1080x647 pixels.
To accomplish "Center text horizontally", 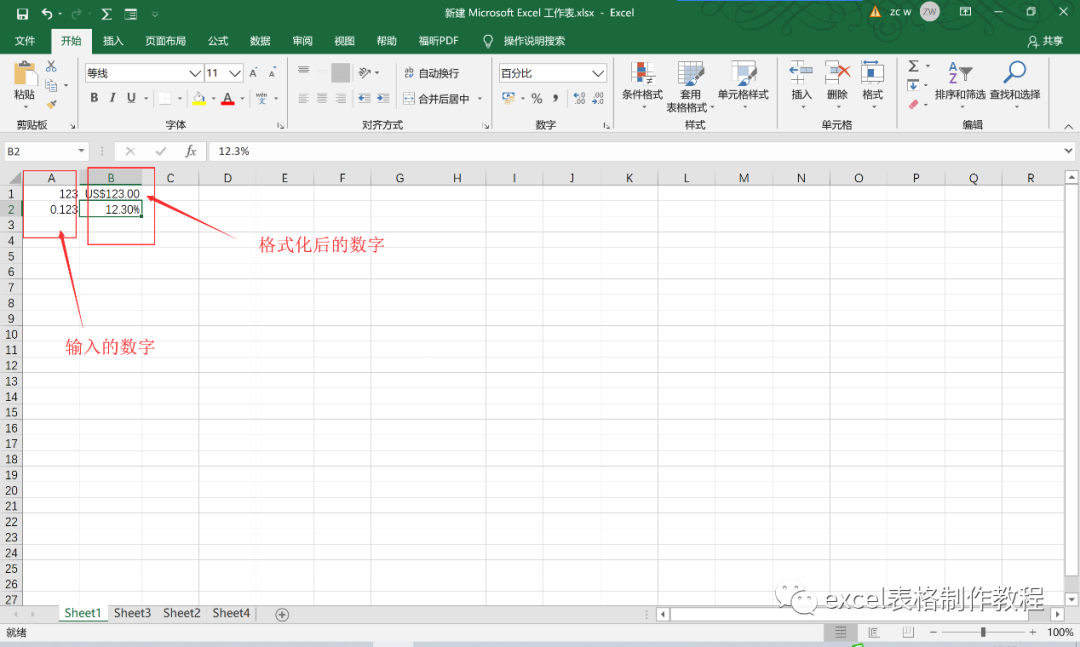I will pos(322,99).
